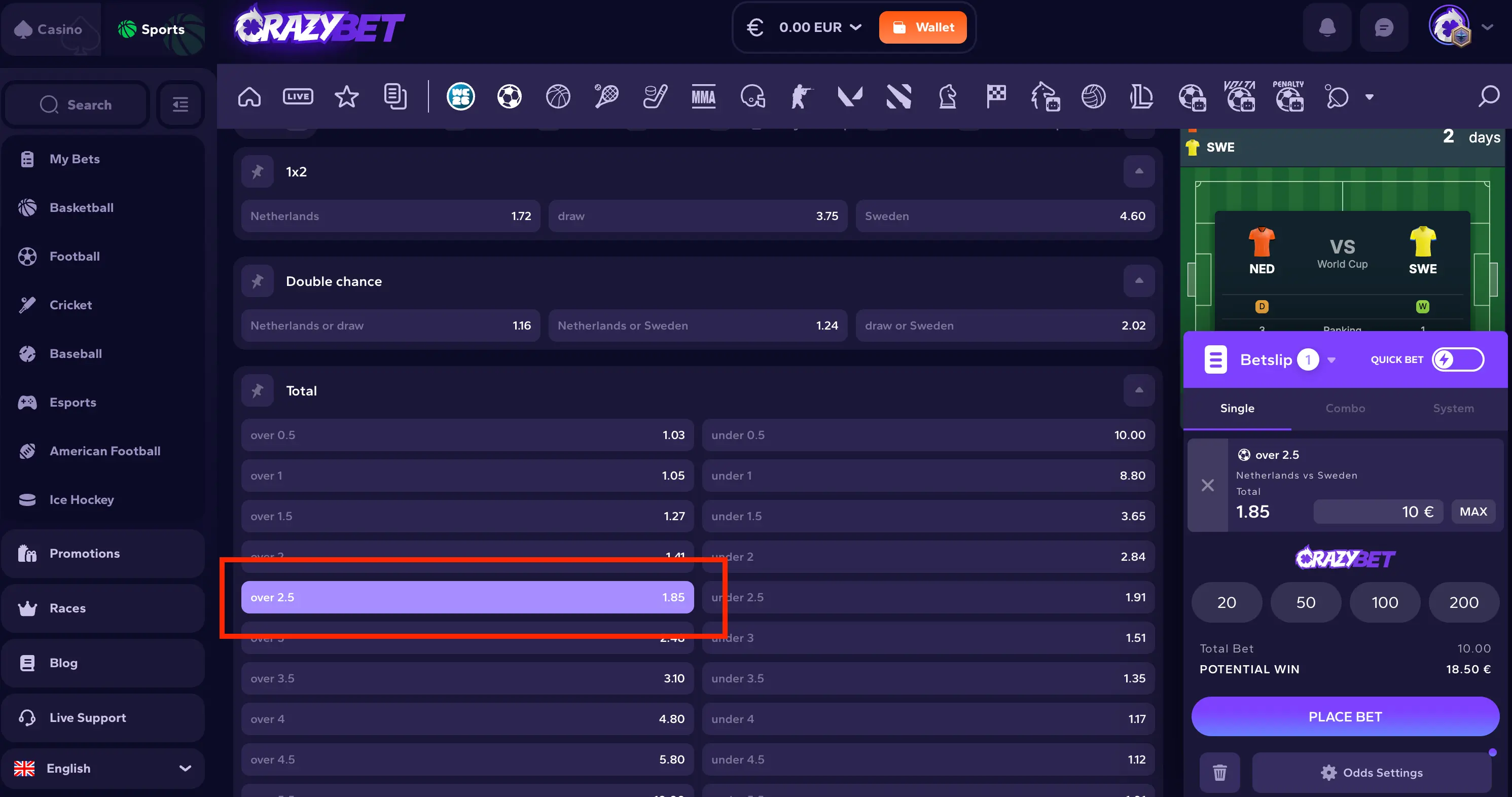The image size is (1512, 797).
Task: Select the virtual horse racing icon
Action: pyautogui.click(x=1045, y=96)
